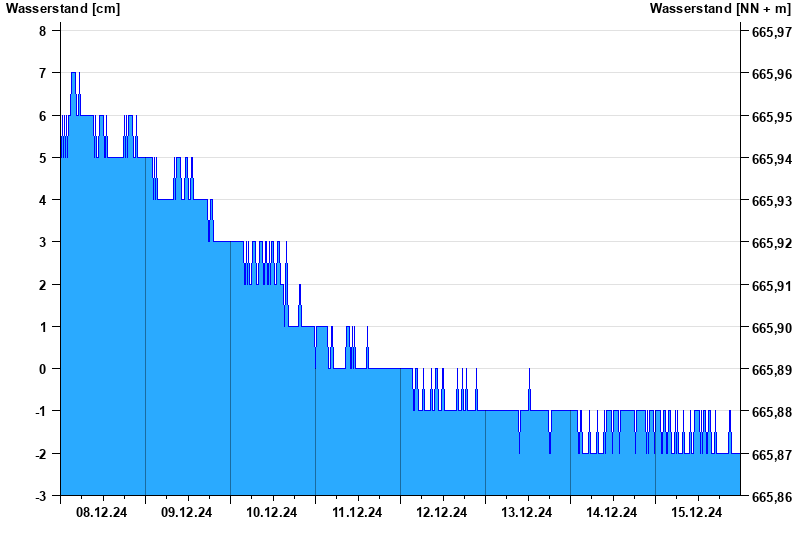
Task: Click the 08.12.24 date label
Action: coord(102,513)
